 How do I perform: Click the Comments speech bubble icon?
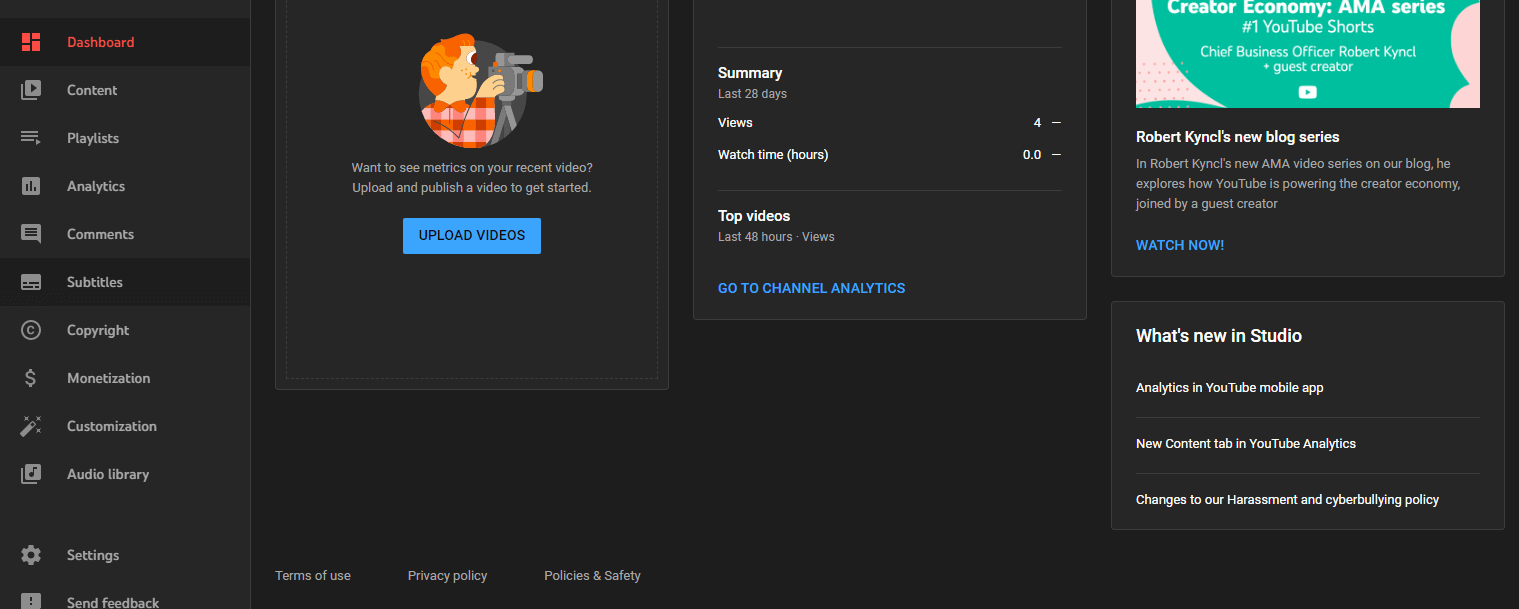(x=31, y=234)
